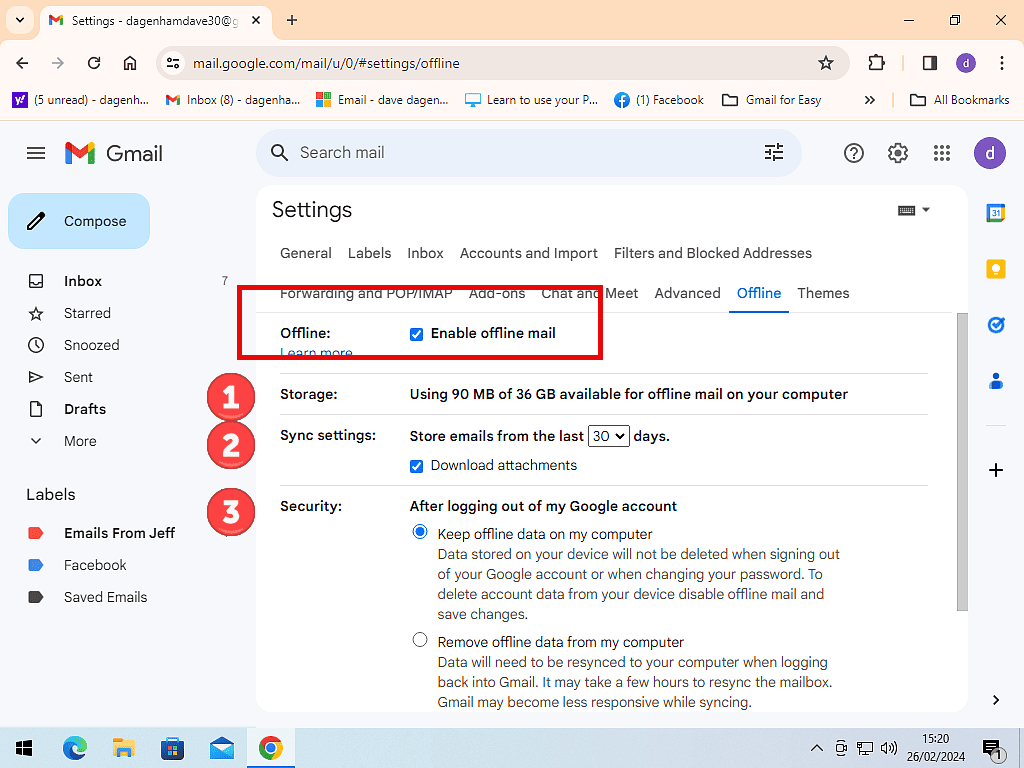Click the Gmail support help icon
The width and height of the screenshot is (1024, 768).
[853, 153]
